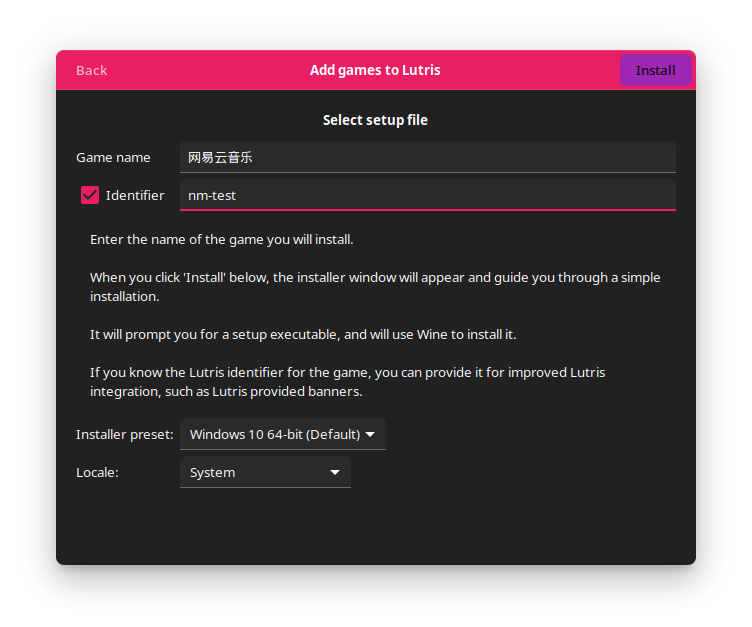Screen dimensions: 752x627
Task: Click the Select setup file heading
Action: pos(375,120)
